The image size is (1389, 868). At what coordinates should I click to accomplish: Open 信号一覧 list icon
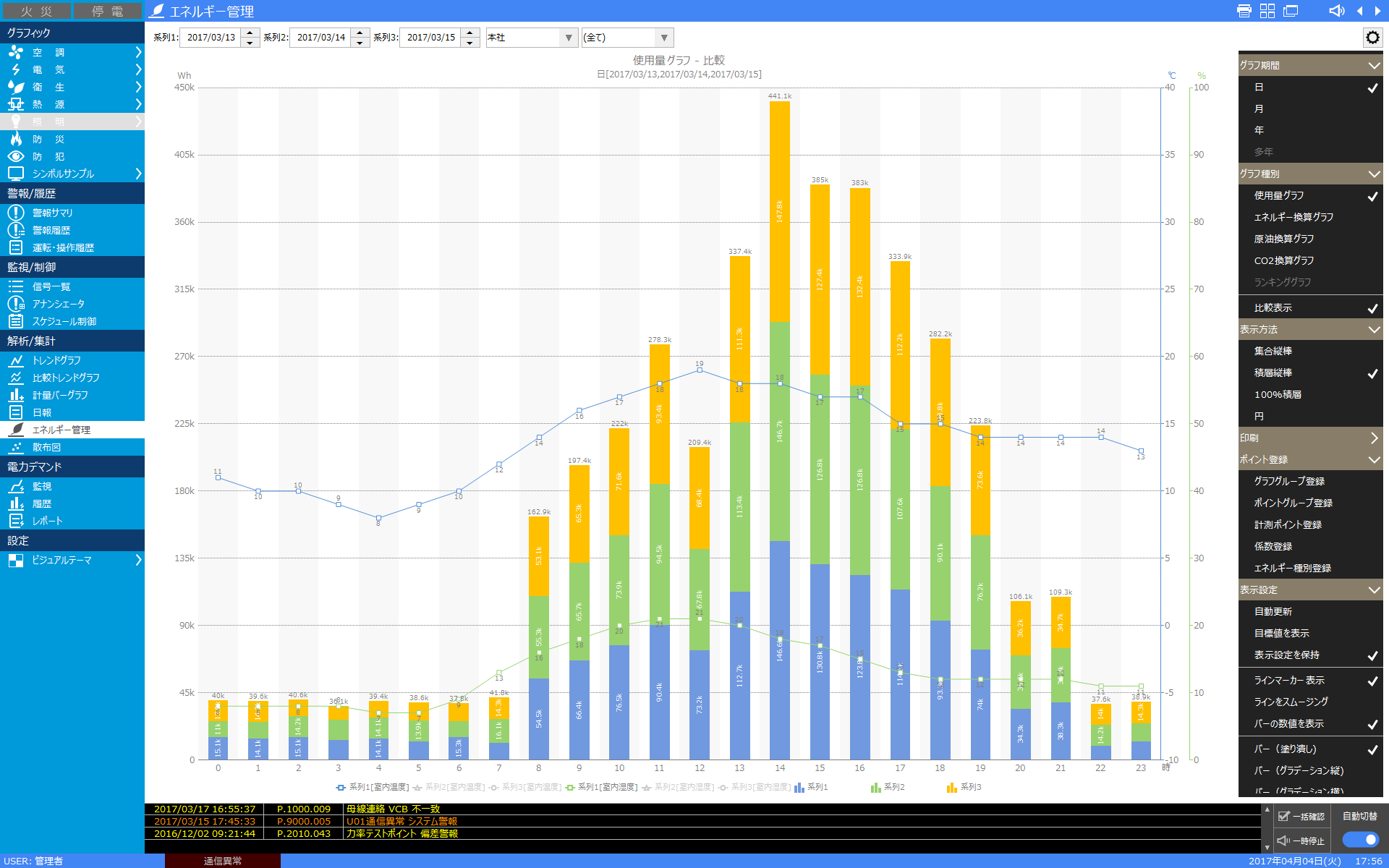(16, 286)
